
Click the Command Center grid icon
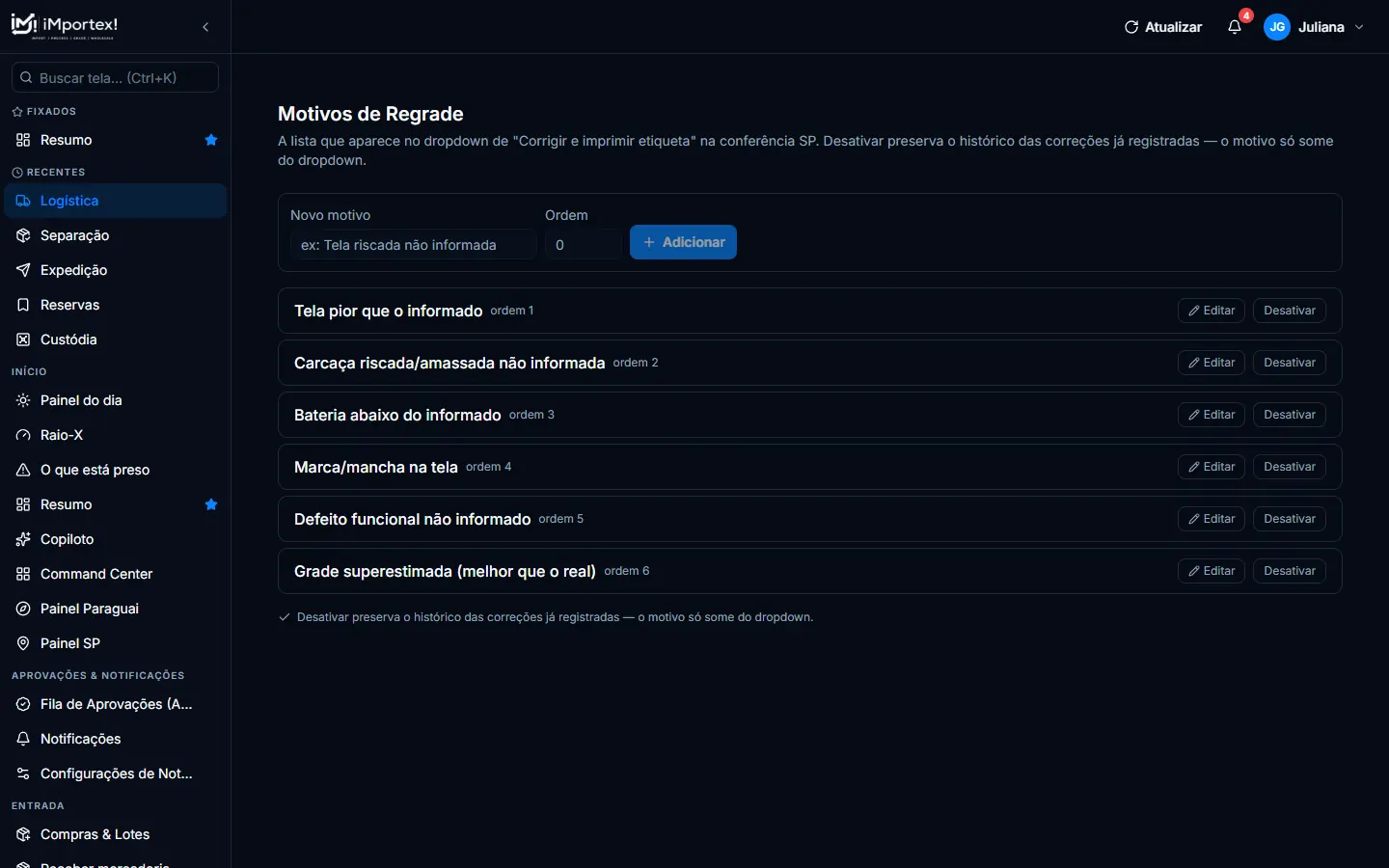23,574
